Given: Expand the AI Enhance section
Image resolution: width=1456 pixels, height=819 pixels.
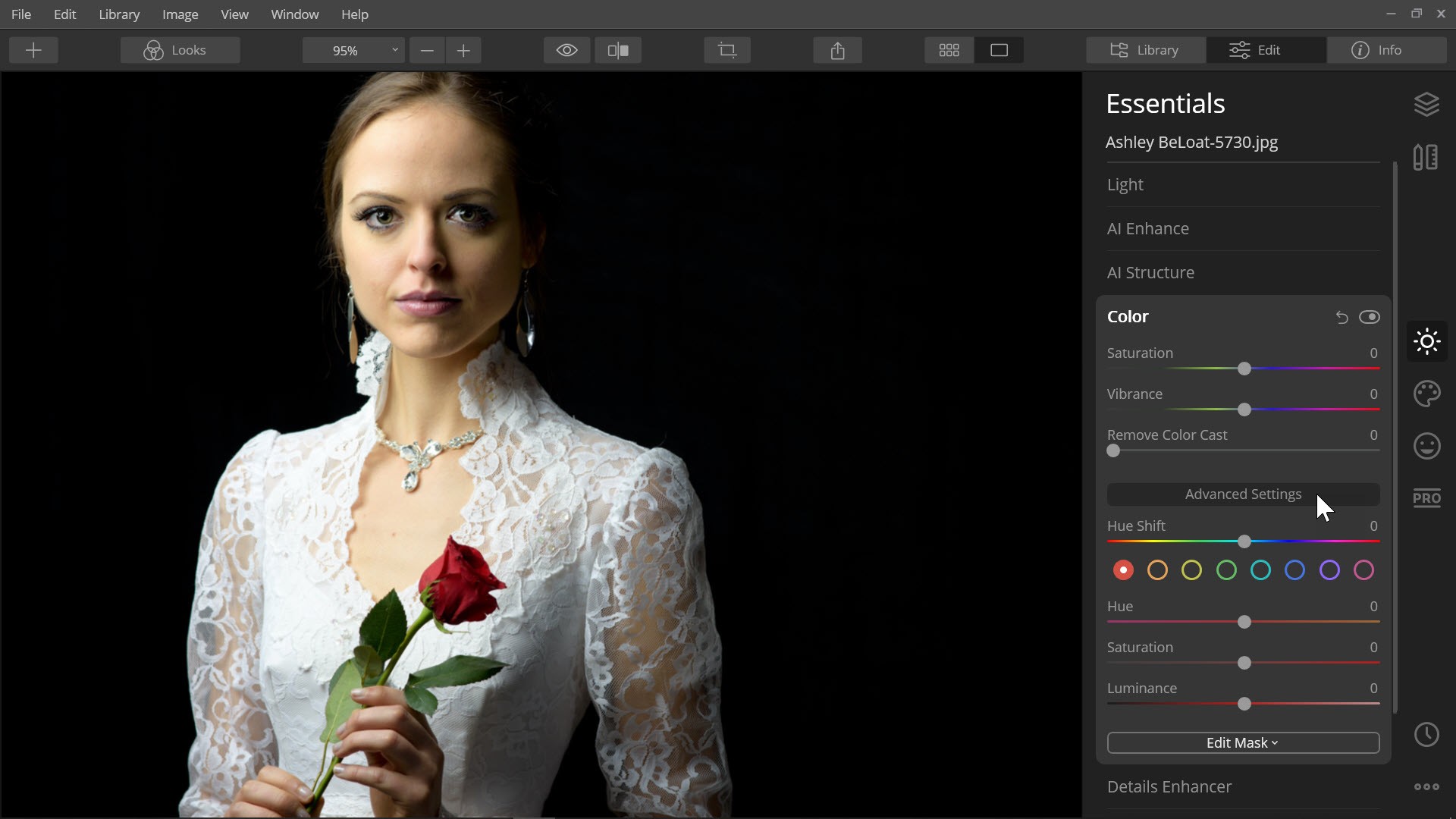Looking at the screenshot, I should pyautogui.click(x=1147, y=229).
